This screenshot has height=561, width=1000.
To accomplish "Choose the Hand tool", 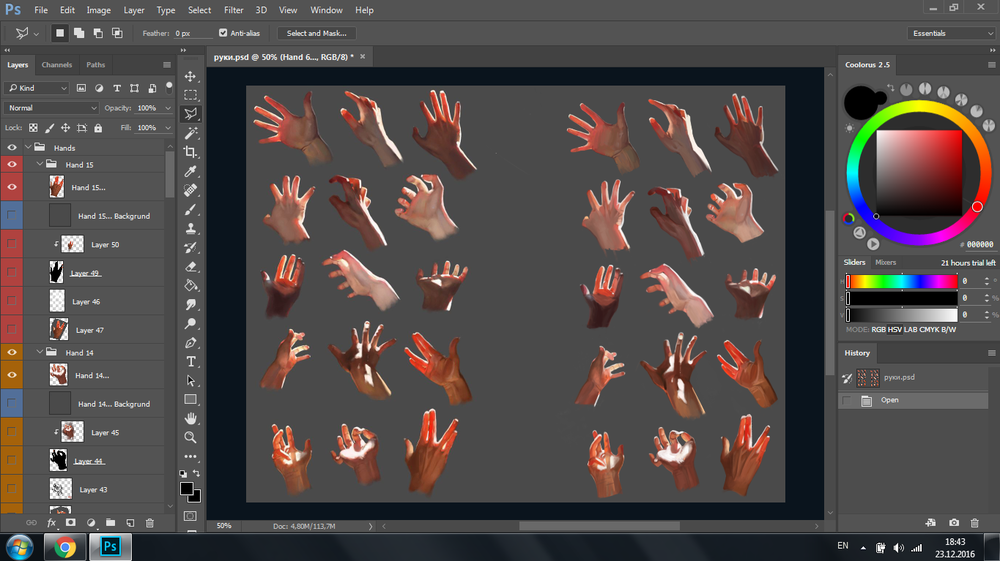I will pyautogui.click(x=191, y=418).
